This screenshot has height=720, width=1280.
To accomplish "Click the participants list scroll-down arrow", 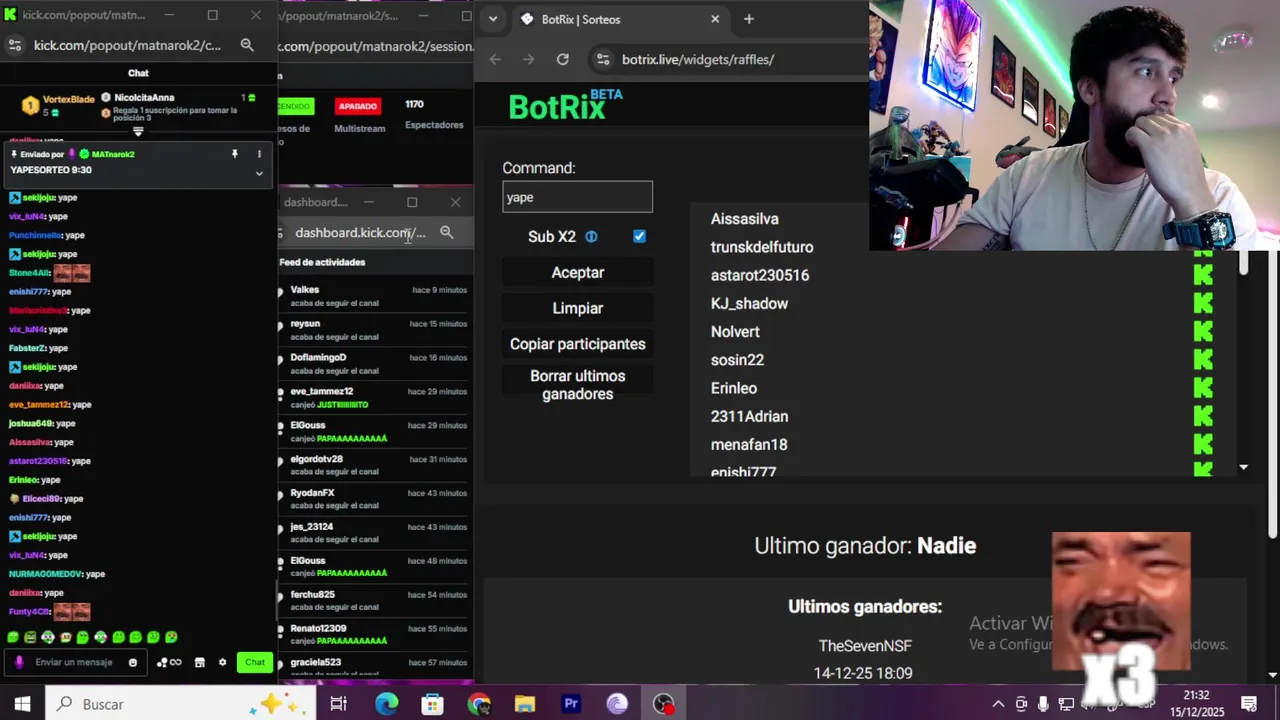I will tap(1243, 467).
